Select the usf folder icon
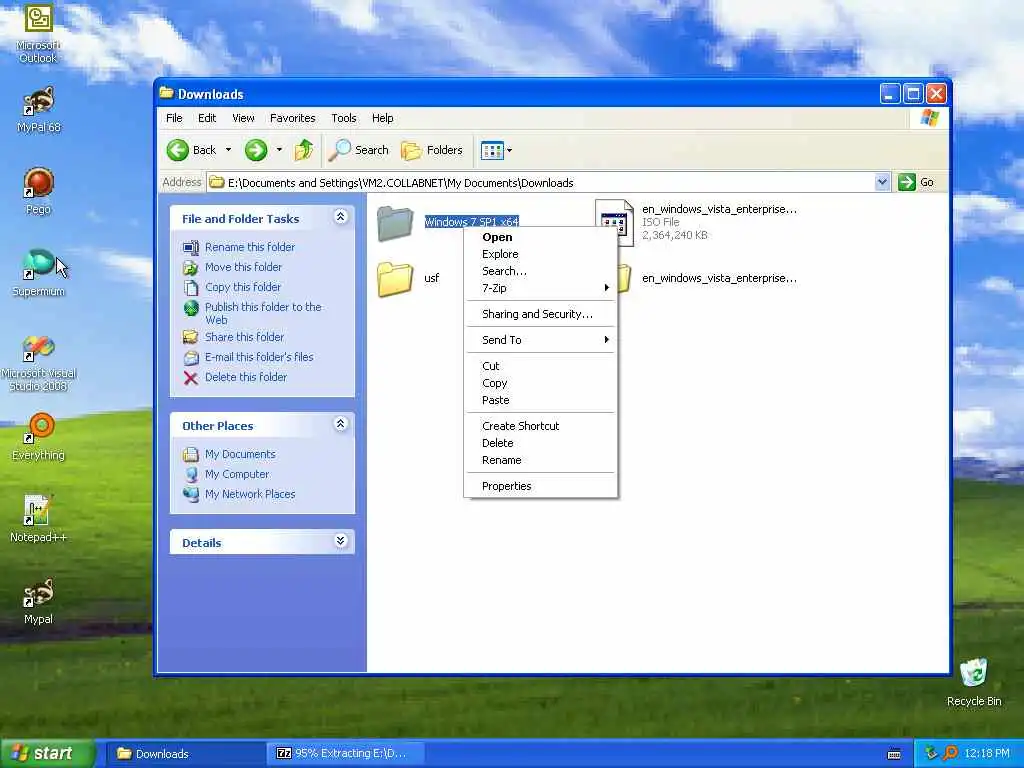The width and height of the screenshot is (1024, 768). pyautogui.click(x=395, y=279)
